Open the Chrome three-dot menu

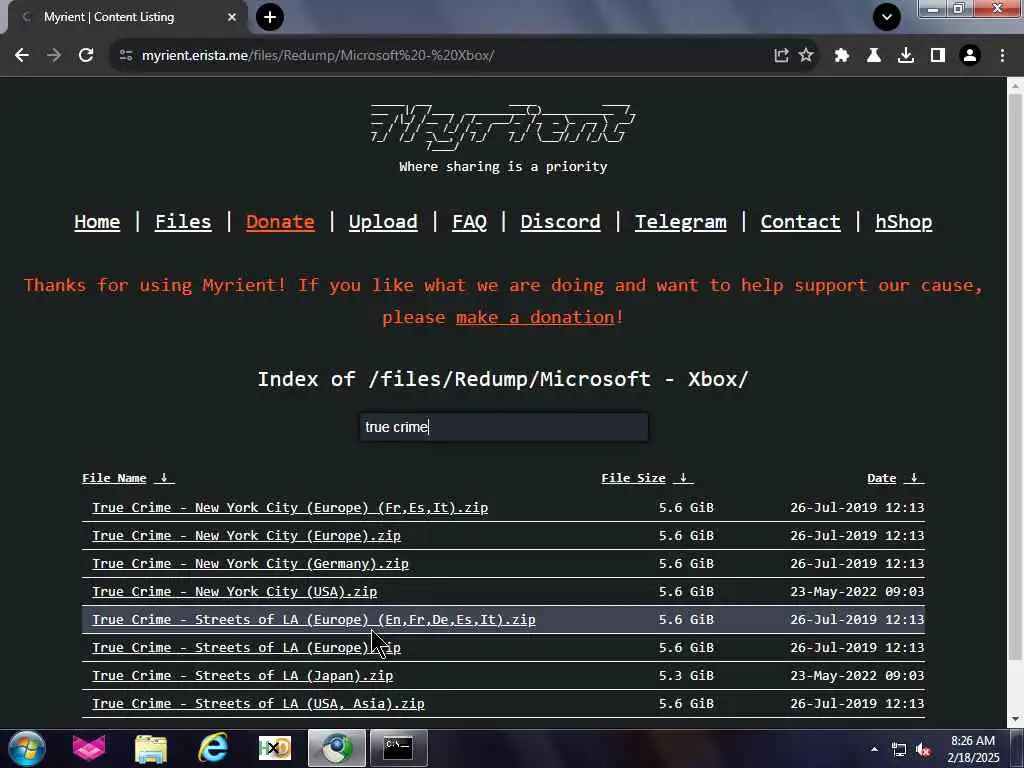click(1002, 56)
